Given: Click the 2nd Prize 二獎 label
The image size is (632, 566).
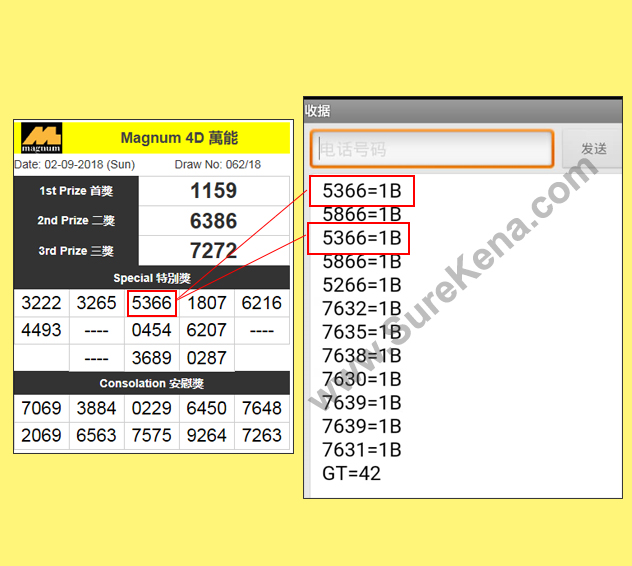Looking at the screenshot, I should tap(76, 221).
